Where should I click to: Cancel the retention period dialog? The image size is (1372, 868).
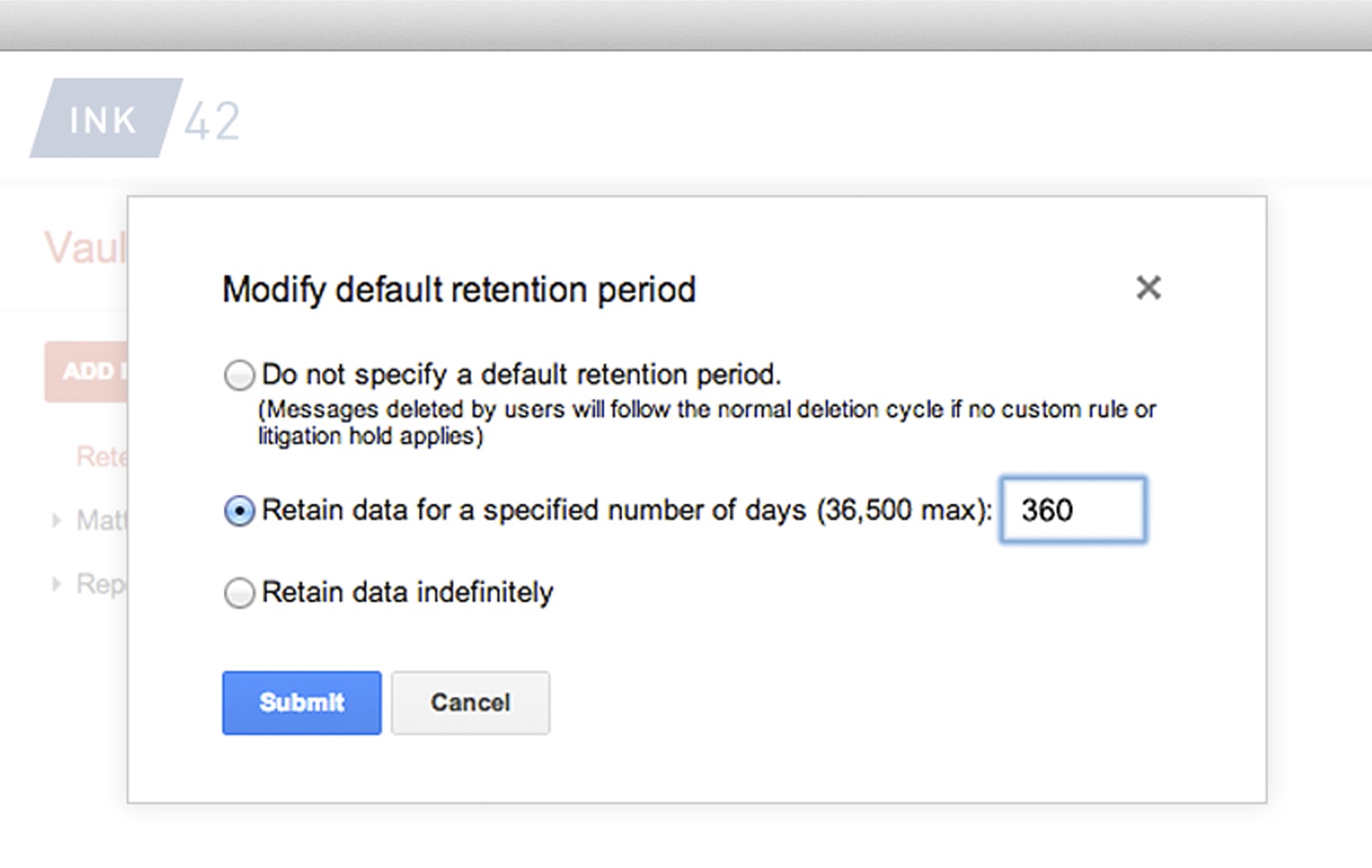click(469, 702)
